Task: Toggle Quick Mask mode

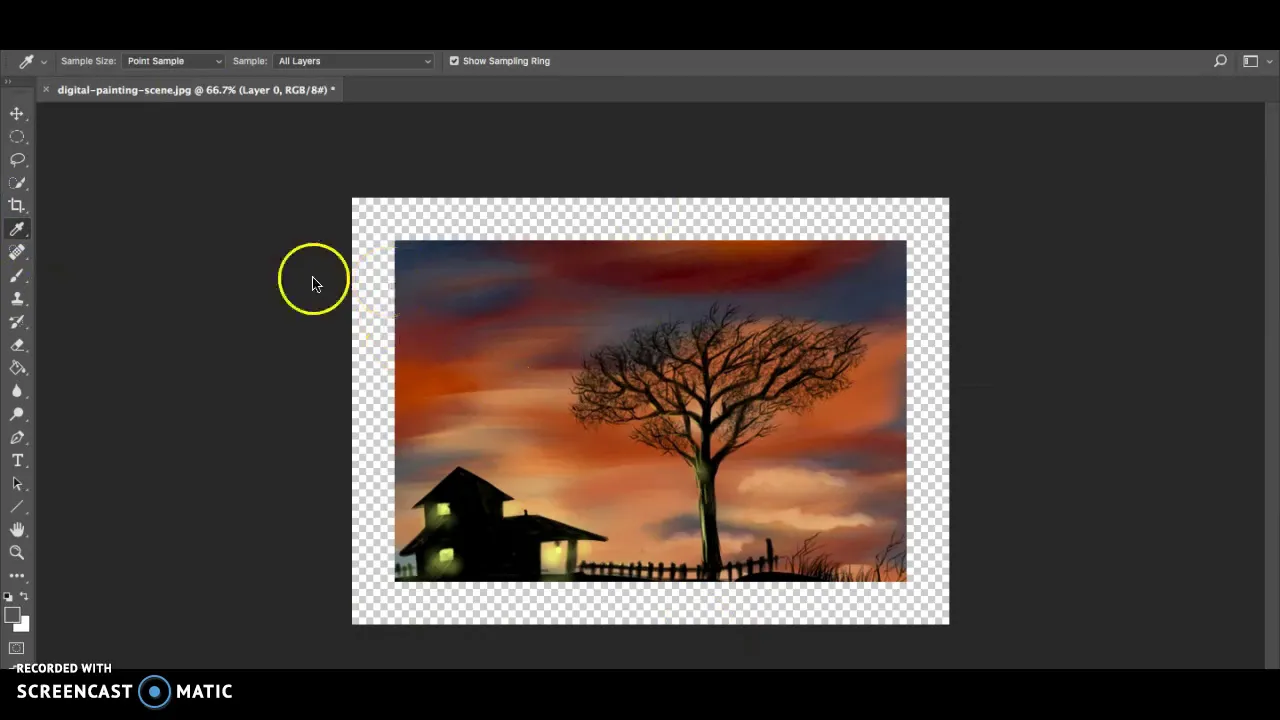Action: click(17, 649)
